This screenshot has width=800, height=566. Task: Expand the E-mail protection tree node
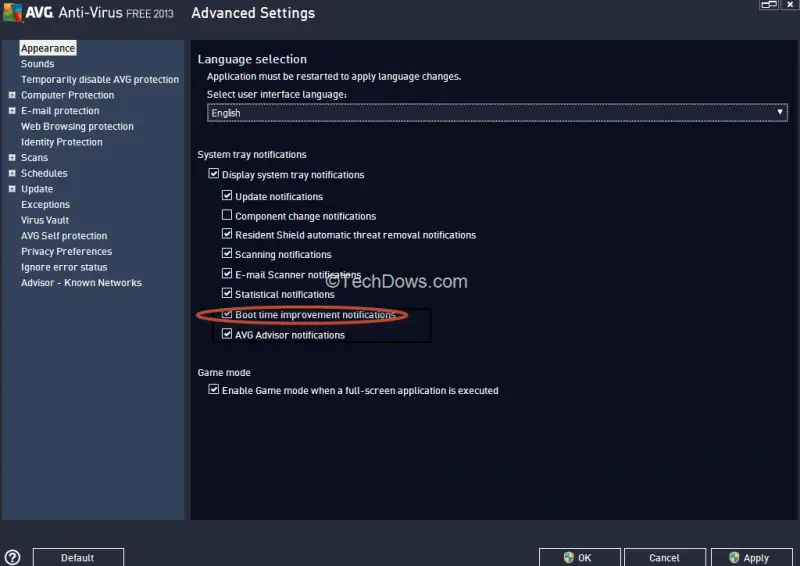click(12, 111)
